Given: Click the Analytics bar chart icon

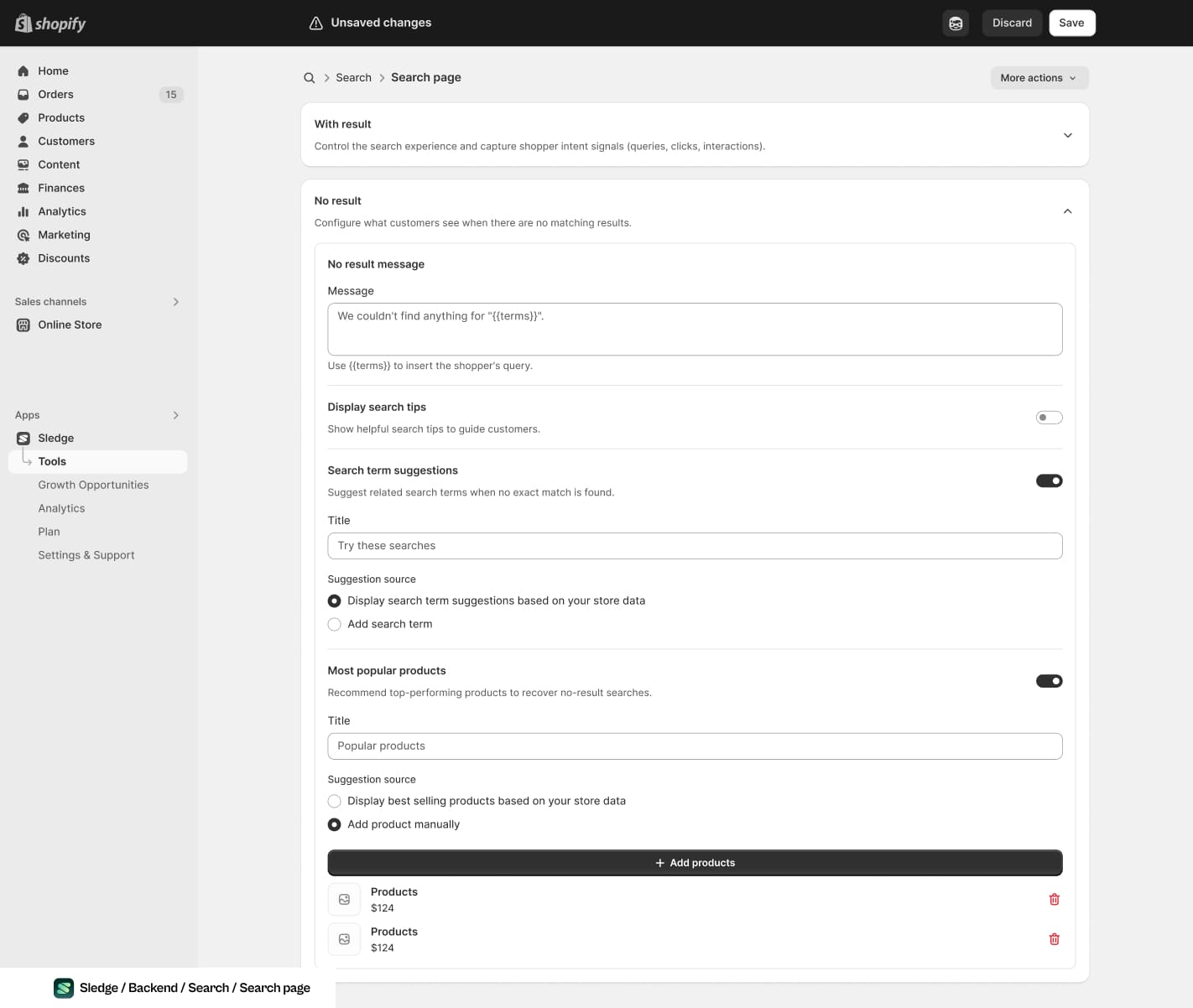Looking at the screenshot, I should click(x=23, y=212).
